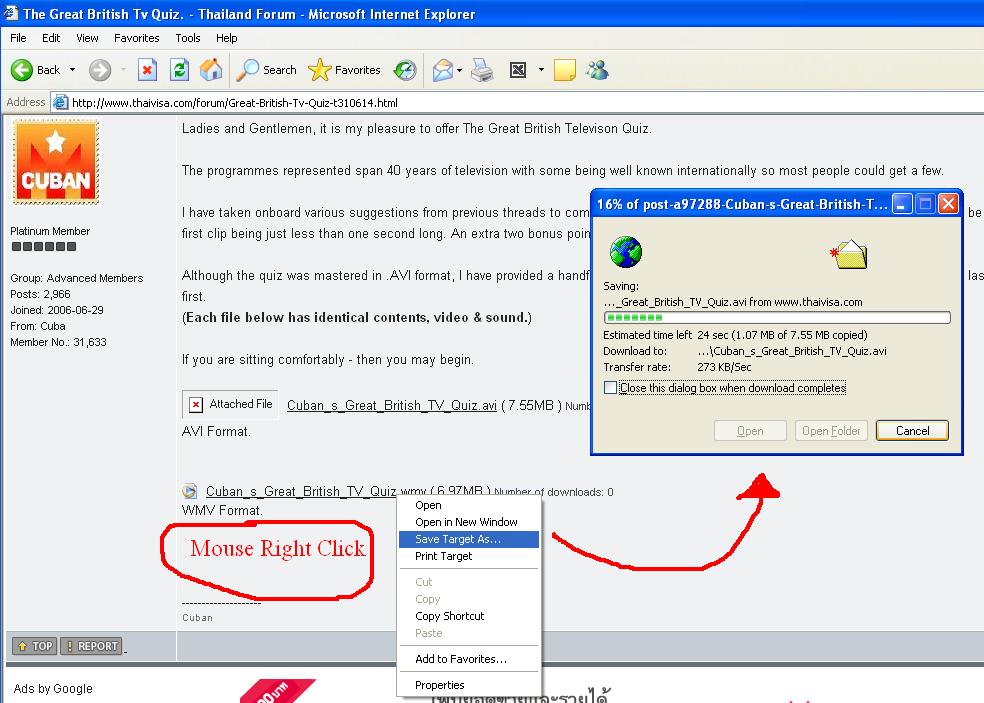This screenshot has width=984, height=703.
Task: Go to the Home page icon
Action: [x=211, y=70]
